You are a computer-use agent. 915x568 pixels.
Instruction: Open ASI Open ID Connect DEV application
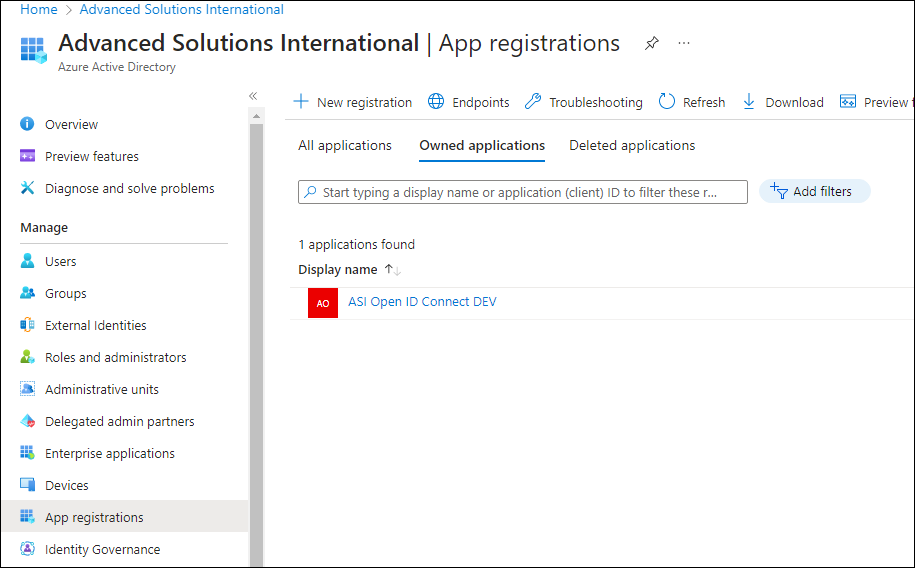coord(422,302)
